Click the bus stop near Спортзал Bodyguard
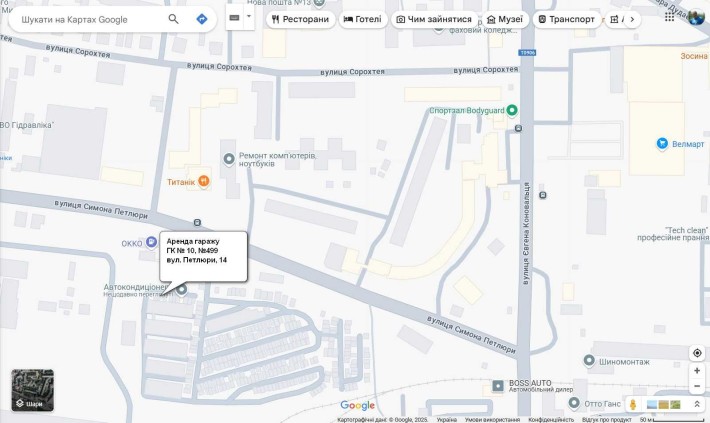The height and width of the screenshot is (423, 710). point(518,129)
